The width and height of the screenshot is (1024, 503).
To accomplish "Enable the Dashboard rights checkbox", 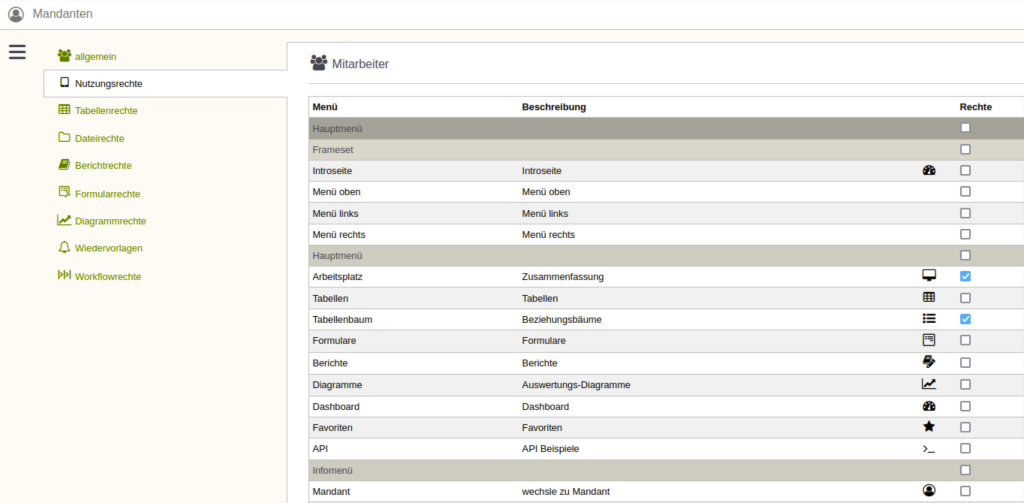I will point(965,406).
